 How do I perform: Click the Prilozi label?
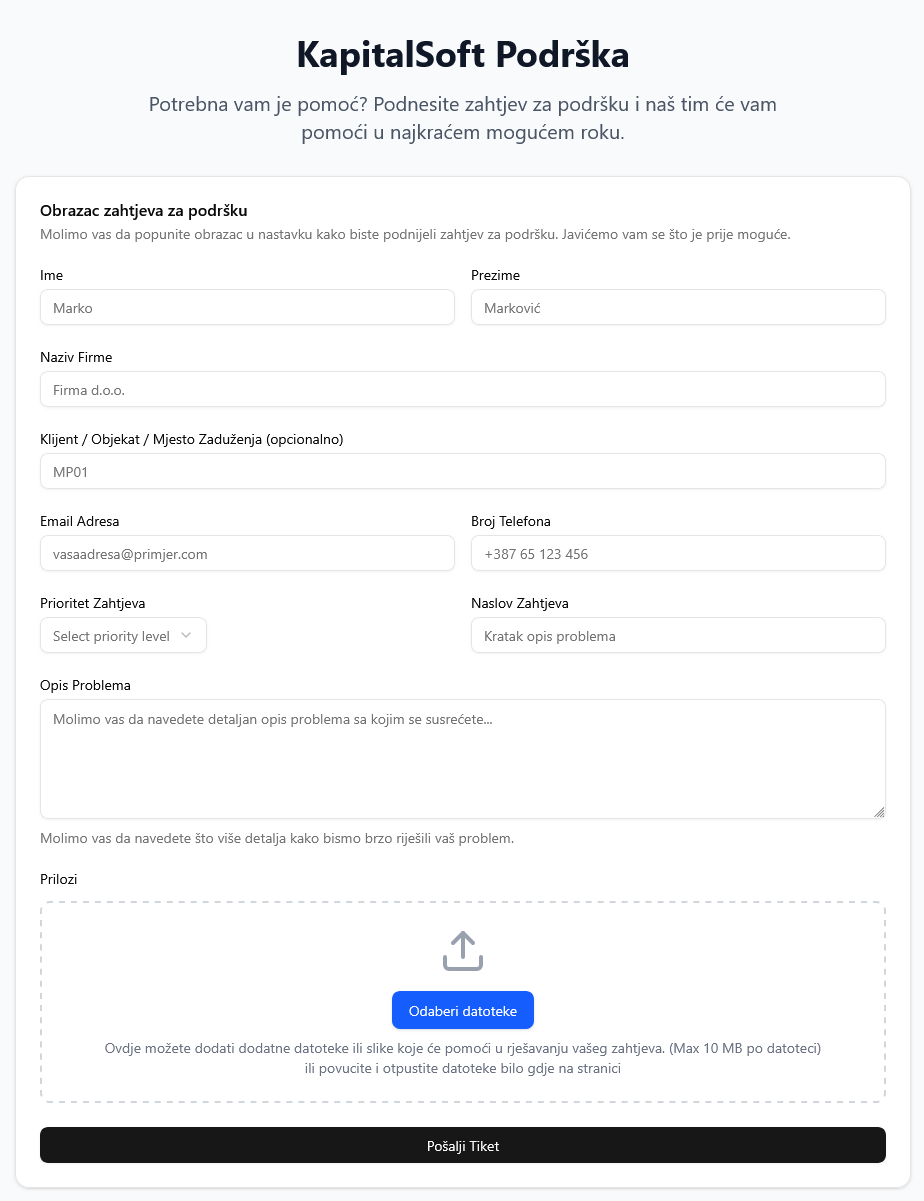(59, 880)
